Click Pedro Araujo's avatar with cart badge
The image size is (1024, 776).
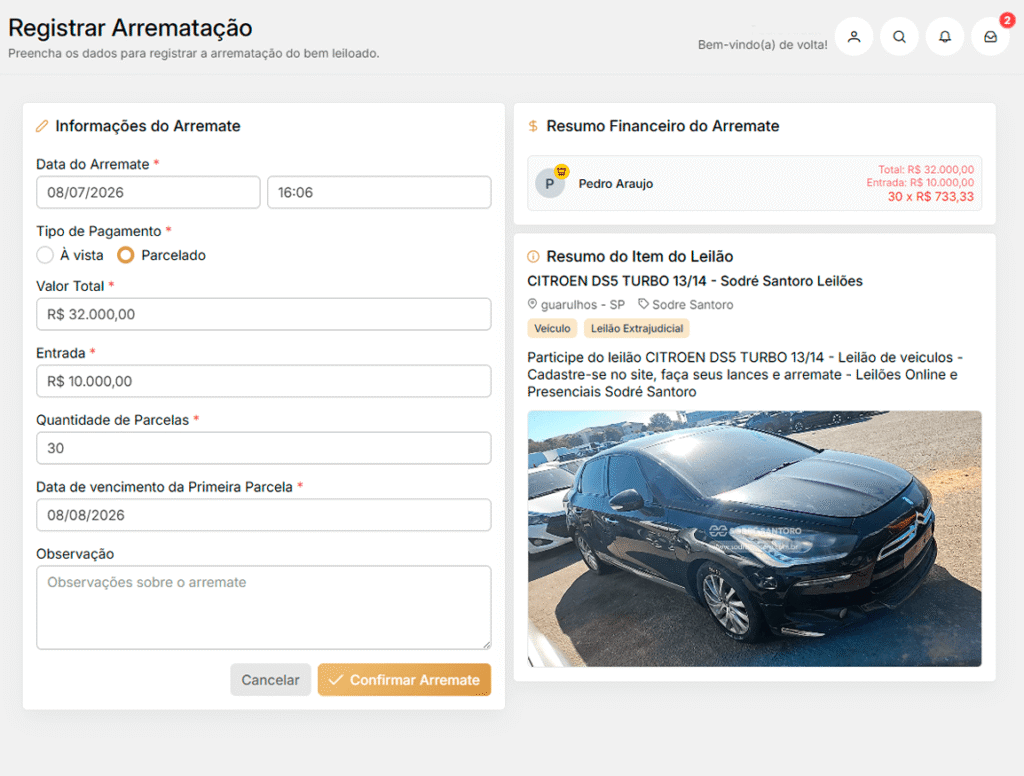551,183
